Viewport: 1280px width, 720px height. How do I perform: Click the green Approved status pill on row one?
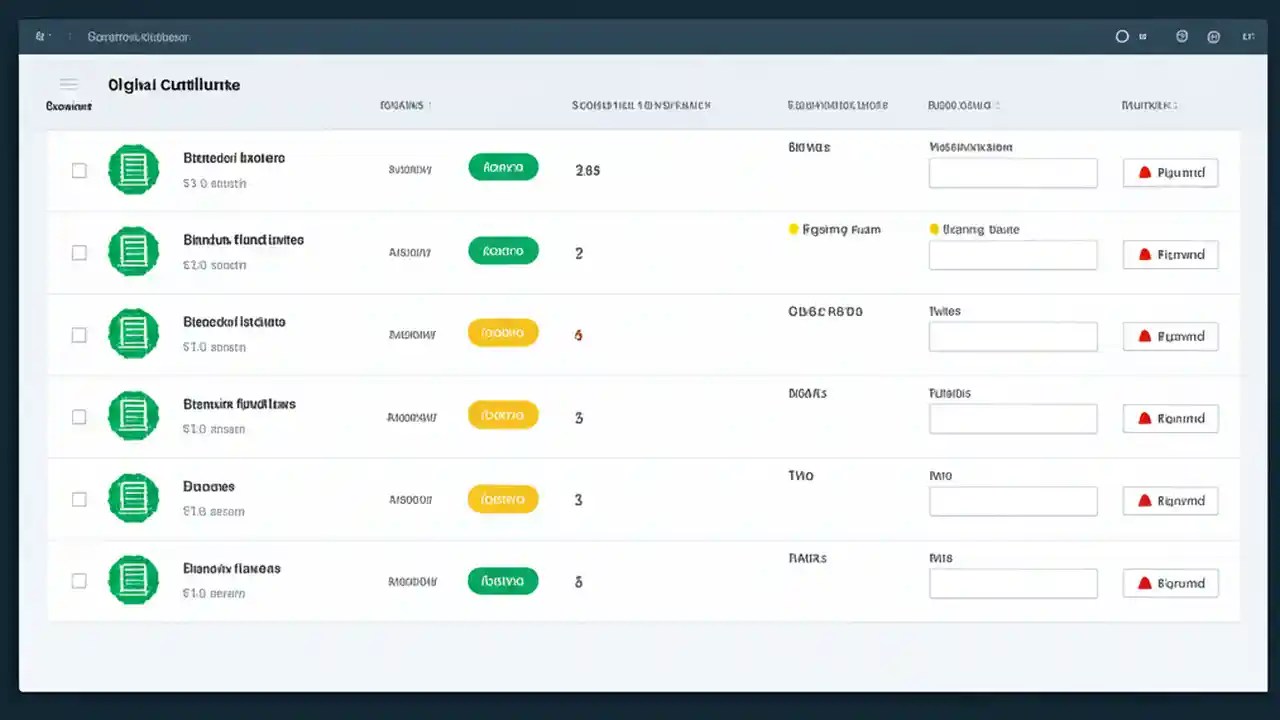503,167
